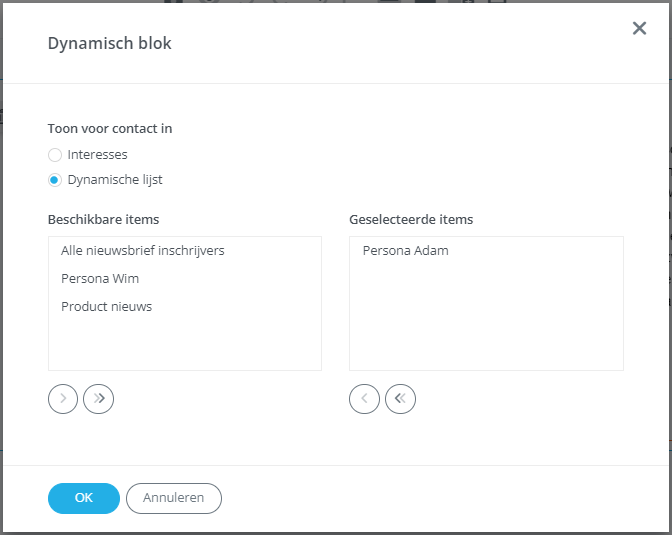Move all available items right (double arrow)
Viewport: 672px width, 535px height.
click(99, 399)
